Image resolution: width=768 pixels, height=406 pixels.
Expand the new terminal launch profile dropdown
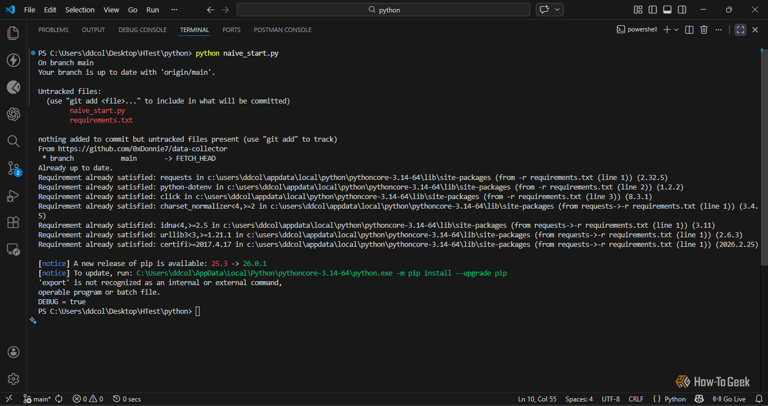click(x=677, y=30)
